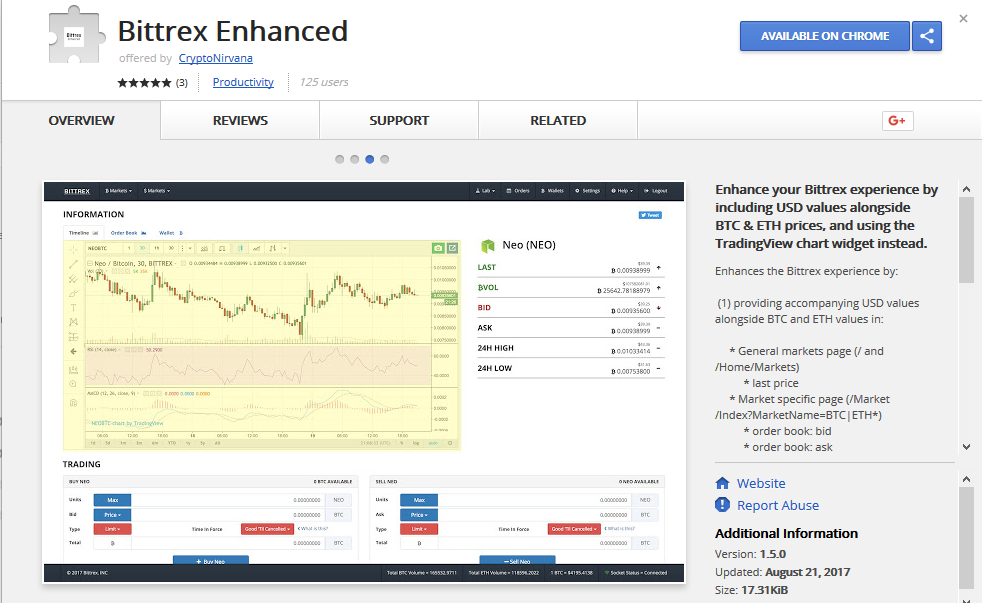Screen dimensions: 982x603
Task: Switch to the OVERVIEW tab
Action: pos(81,120)
